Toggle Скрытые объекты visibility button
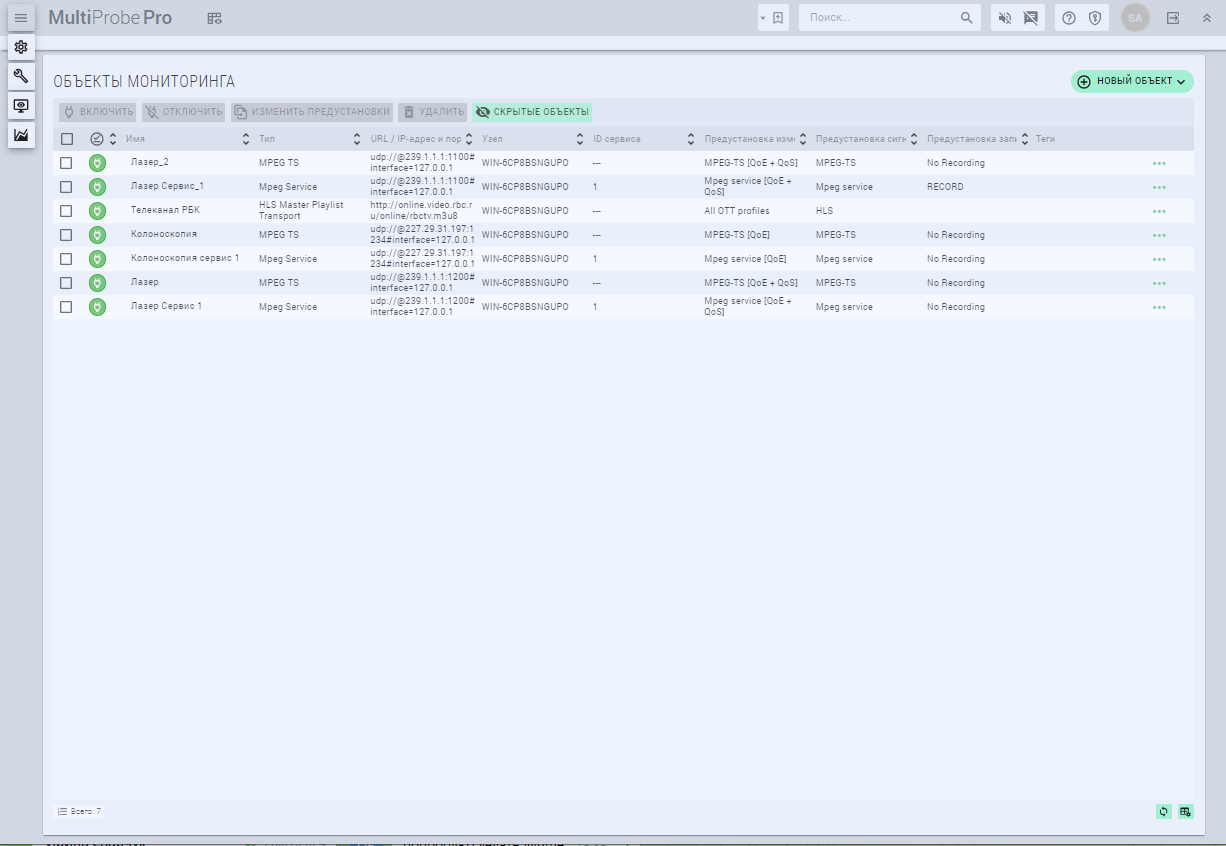Image resolution: width=1226 pixels, height=846 pixels. 532,112
